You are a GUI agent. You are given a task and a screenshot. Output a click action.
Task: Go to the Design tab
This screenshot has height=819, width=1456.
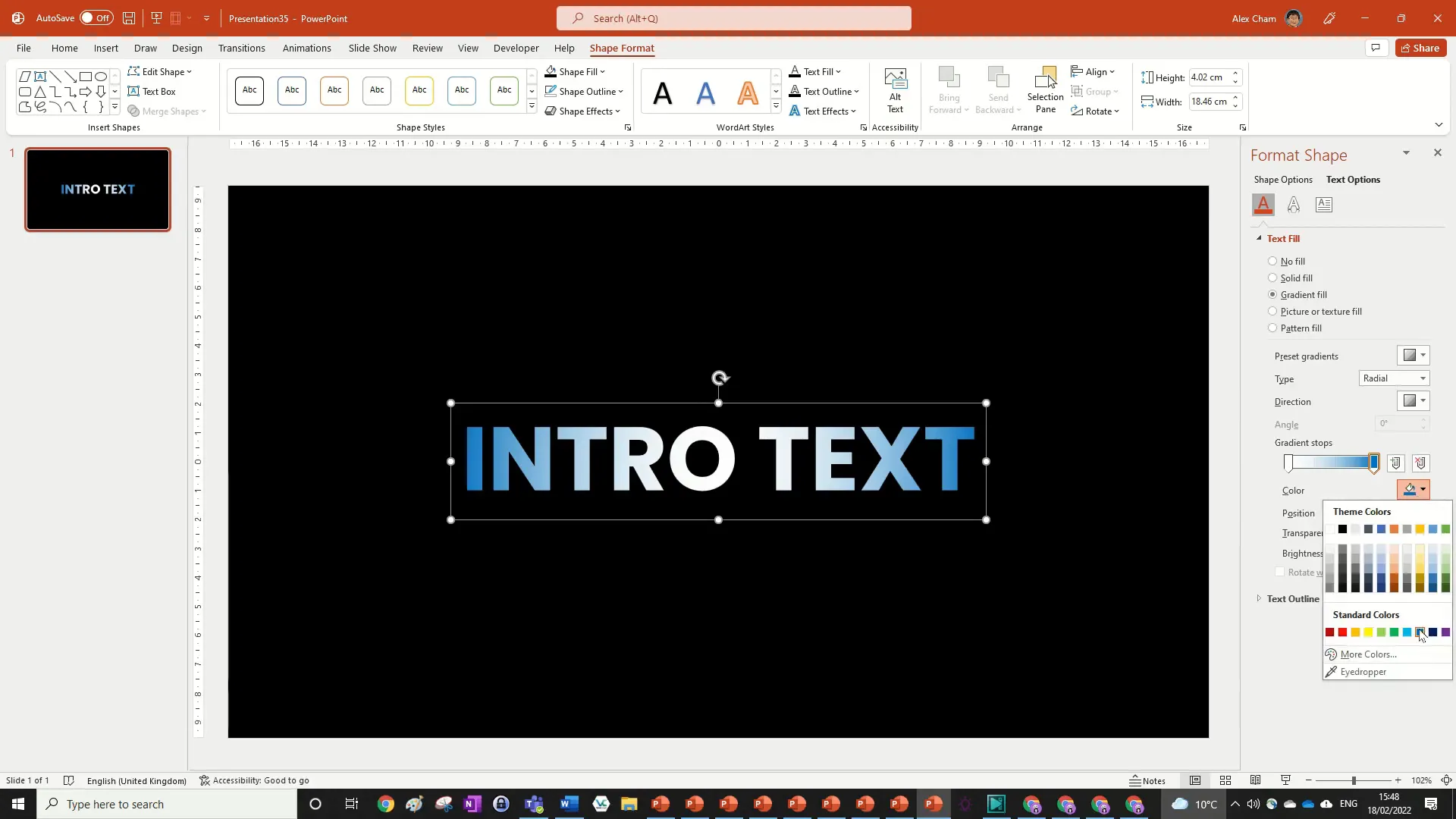point(187,48)
